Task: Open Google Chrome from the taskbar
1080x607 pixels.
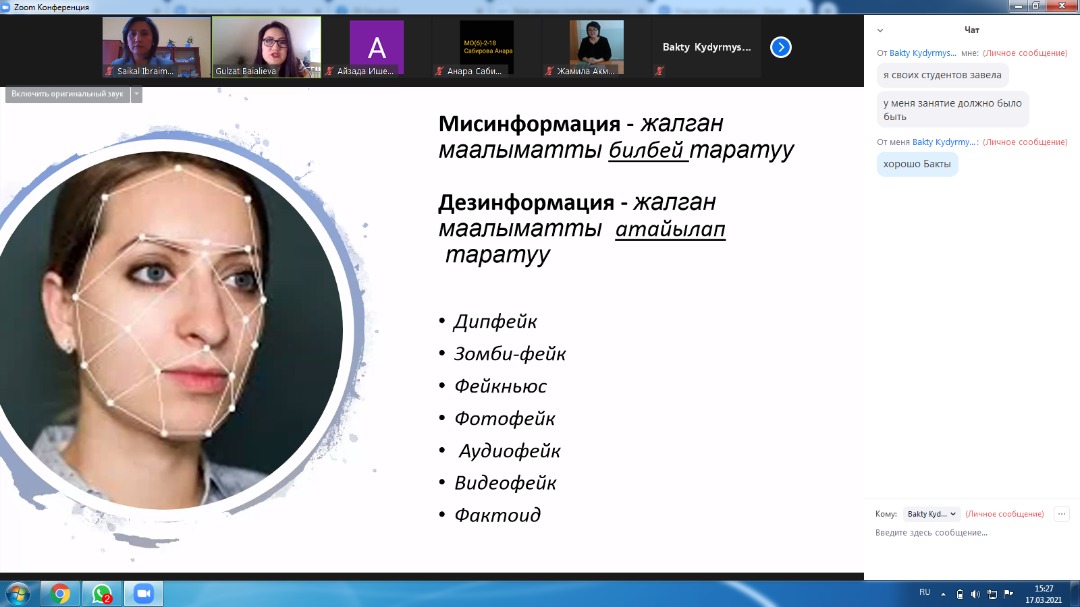Action: pos(60,593)
